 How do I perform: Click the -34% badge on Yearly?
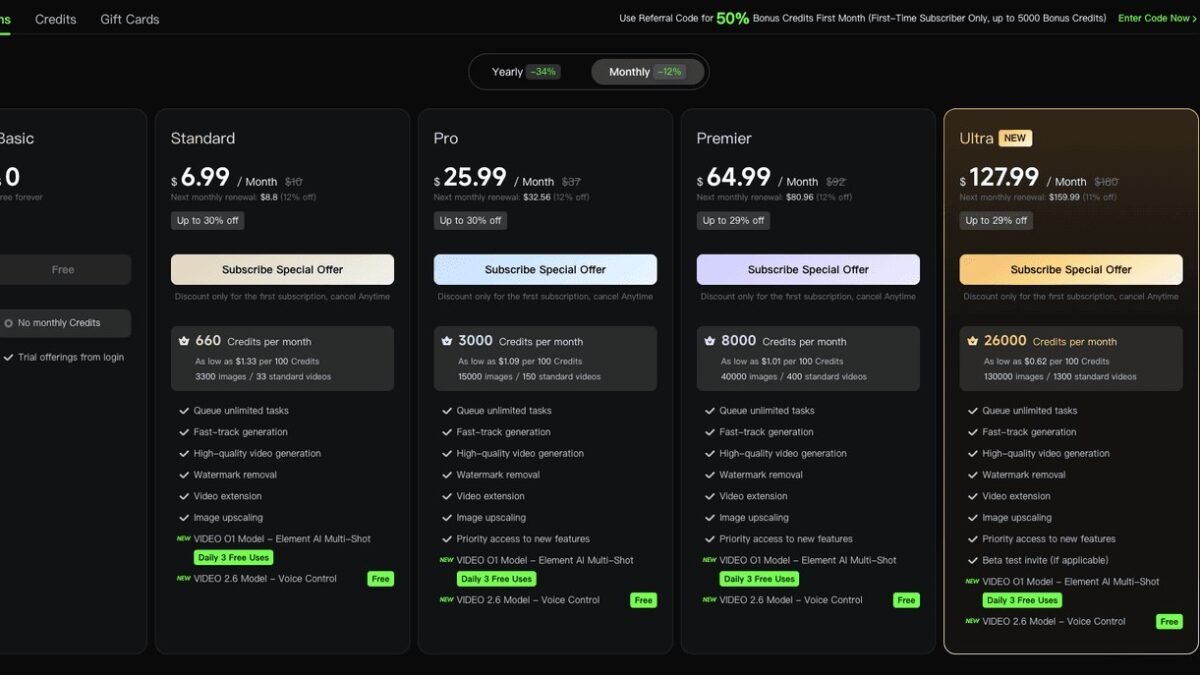543,72
